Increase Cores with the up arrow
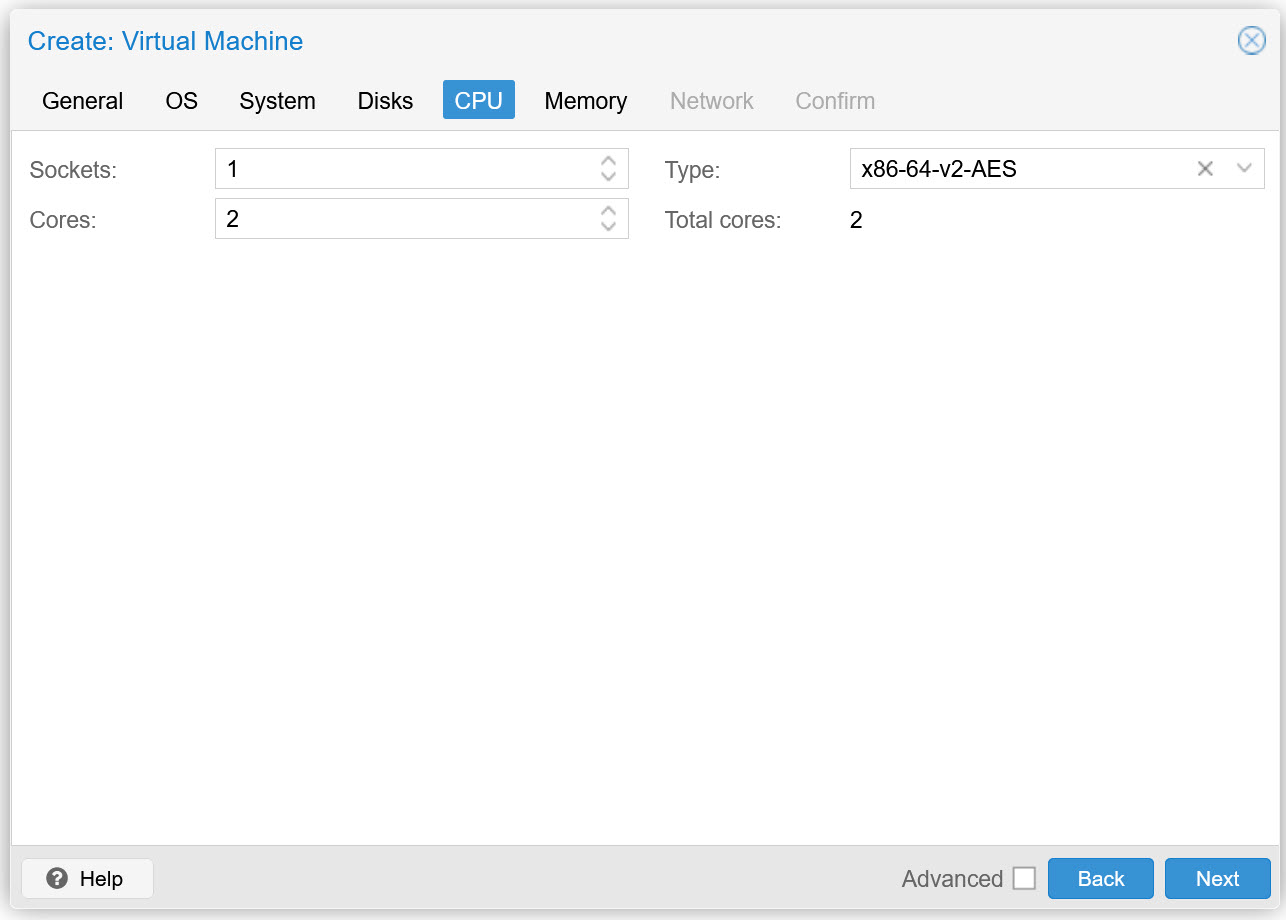 point(609,212)
